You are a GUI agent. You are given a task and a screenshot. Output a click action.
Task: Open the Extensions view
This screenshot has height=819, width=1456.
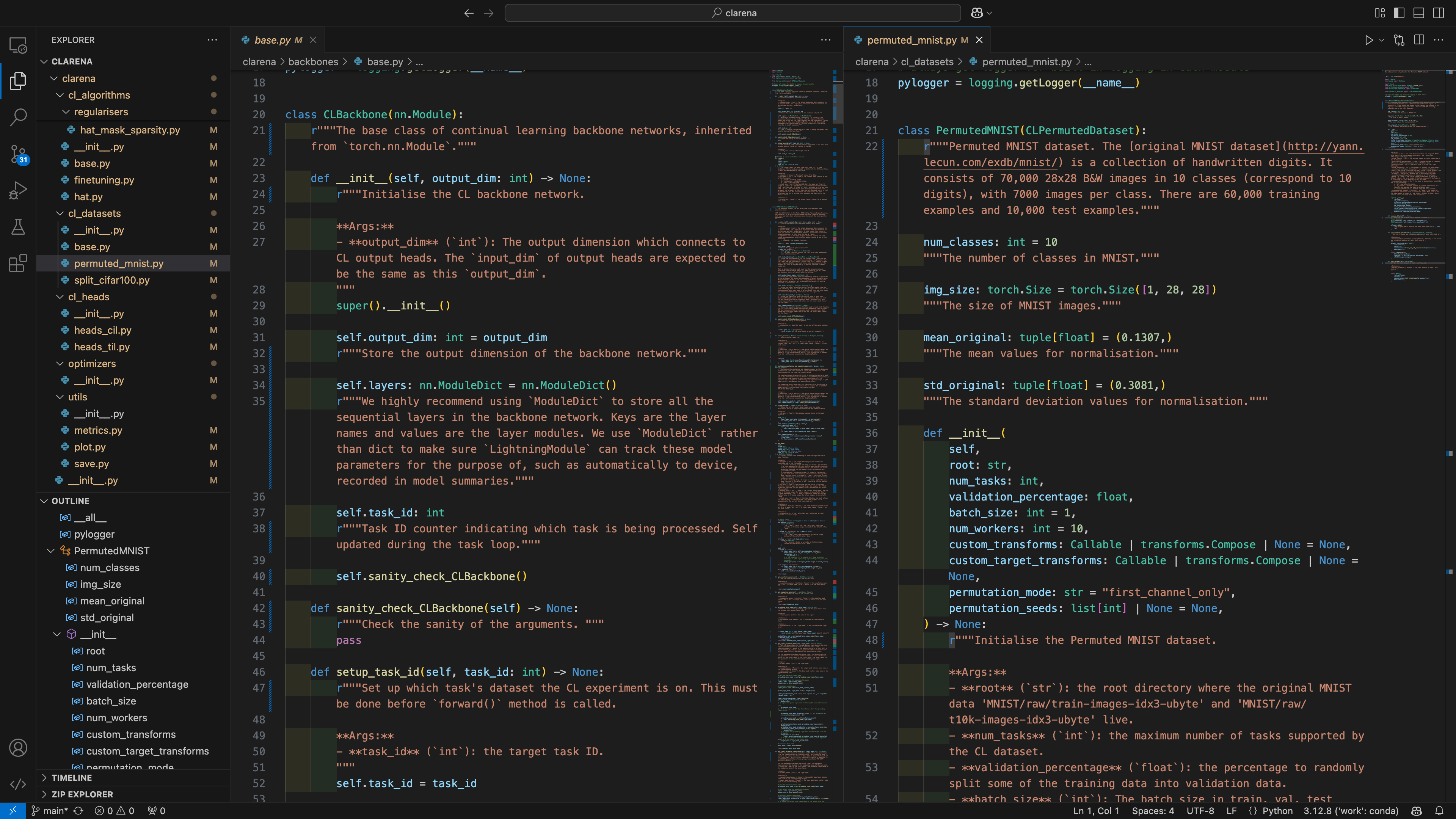[x=18, y=264]
